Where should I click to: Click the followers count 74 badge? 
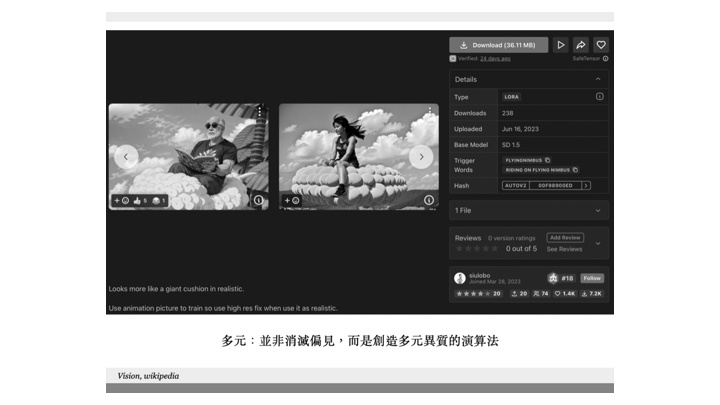[541, 294]
